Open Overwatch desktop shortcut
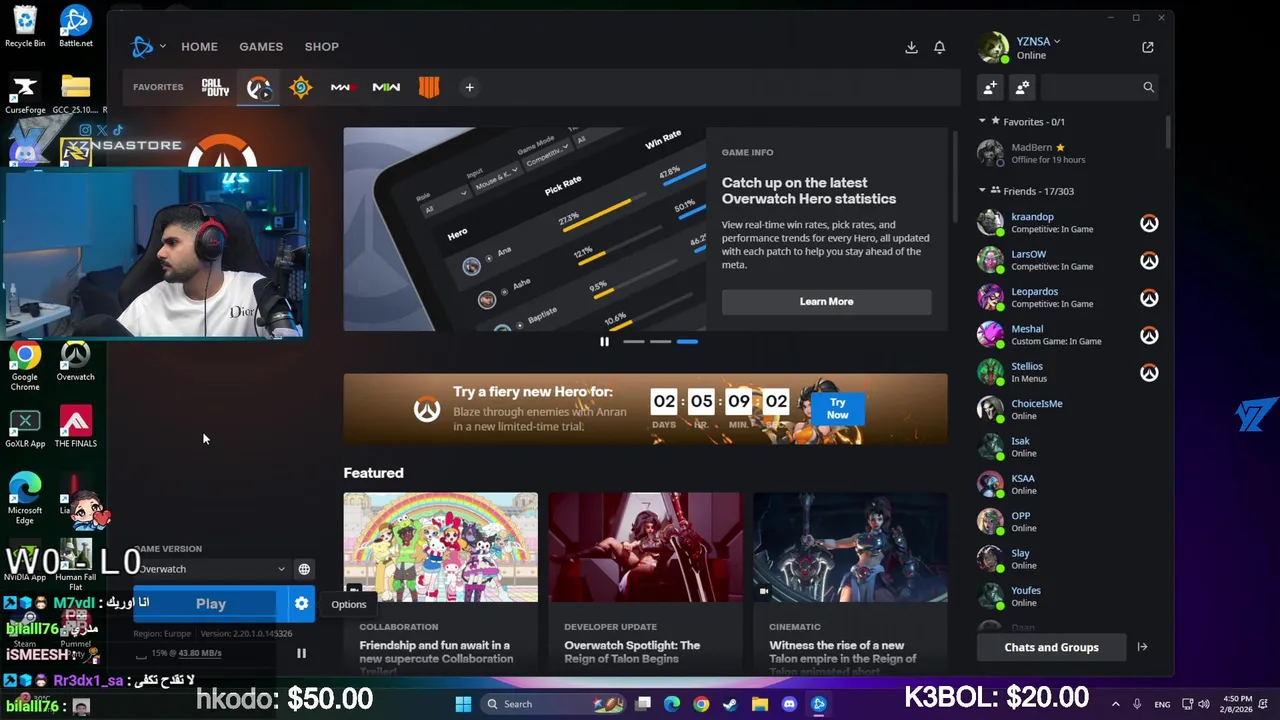This screenshot has width=1280, height=720. [75, 362]
